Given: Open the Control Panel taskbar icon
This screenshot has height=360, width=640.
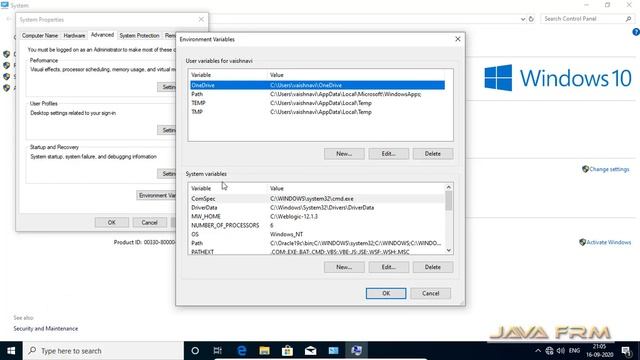Looking at the screenshot, I should (x=333, y=351).
